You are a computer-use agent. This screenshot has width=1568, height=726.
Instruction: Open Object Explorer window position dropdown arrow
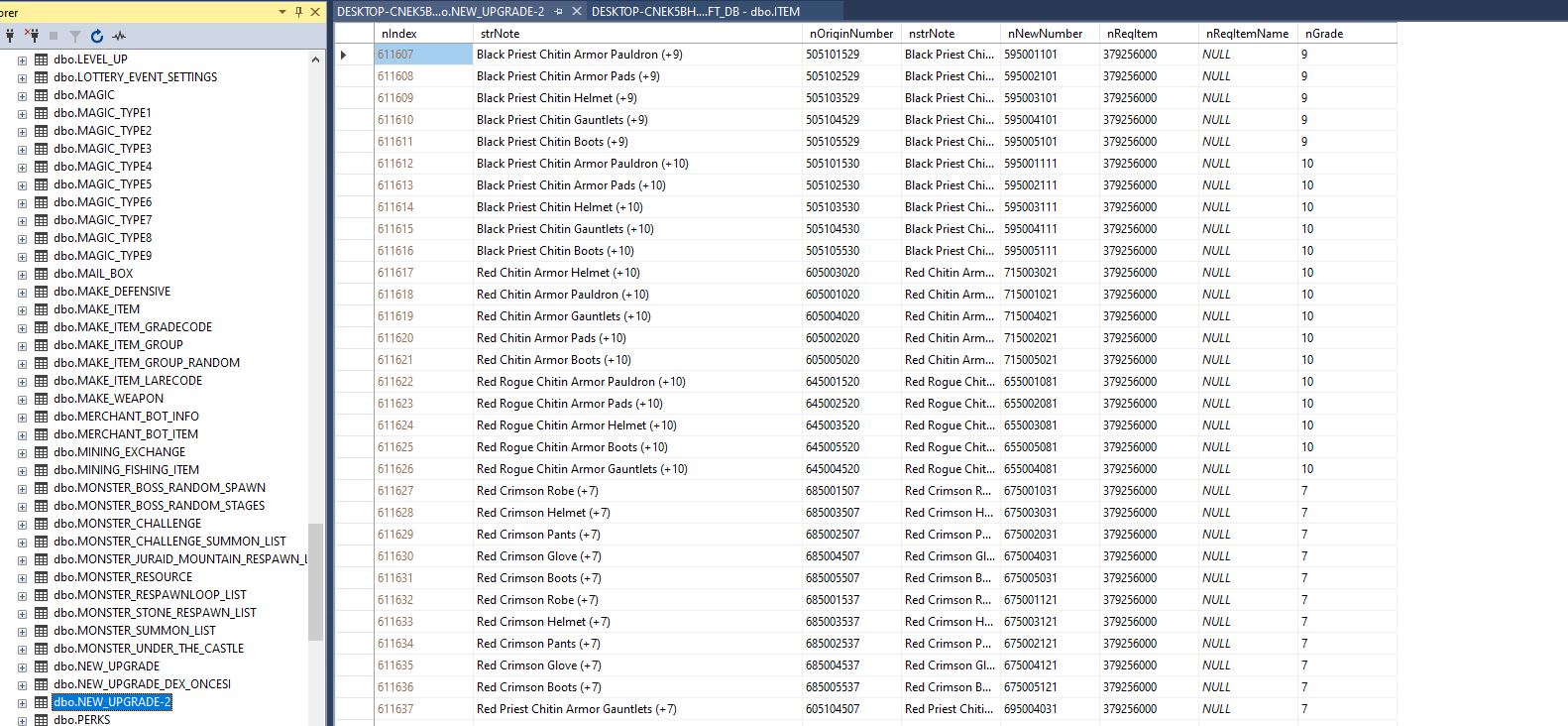[282, 12]
